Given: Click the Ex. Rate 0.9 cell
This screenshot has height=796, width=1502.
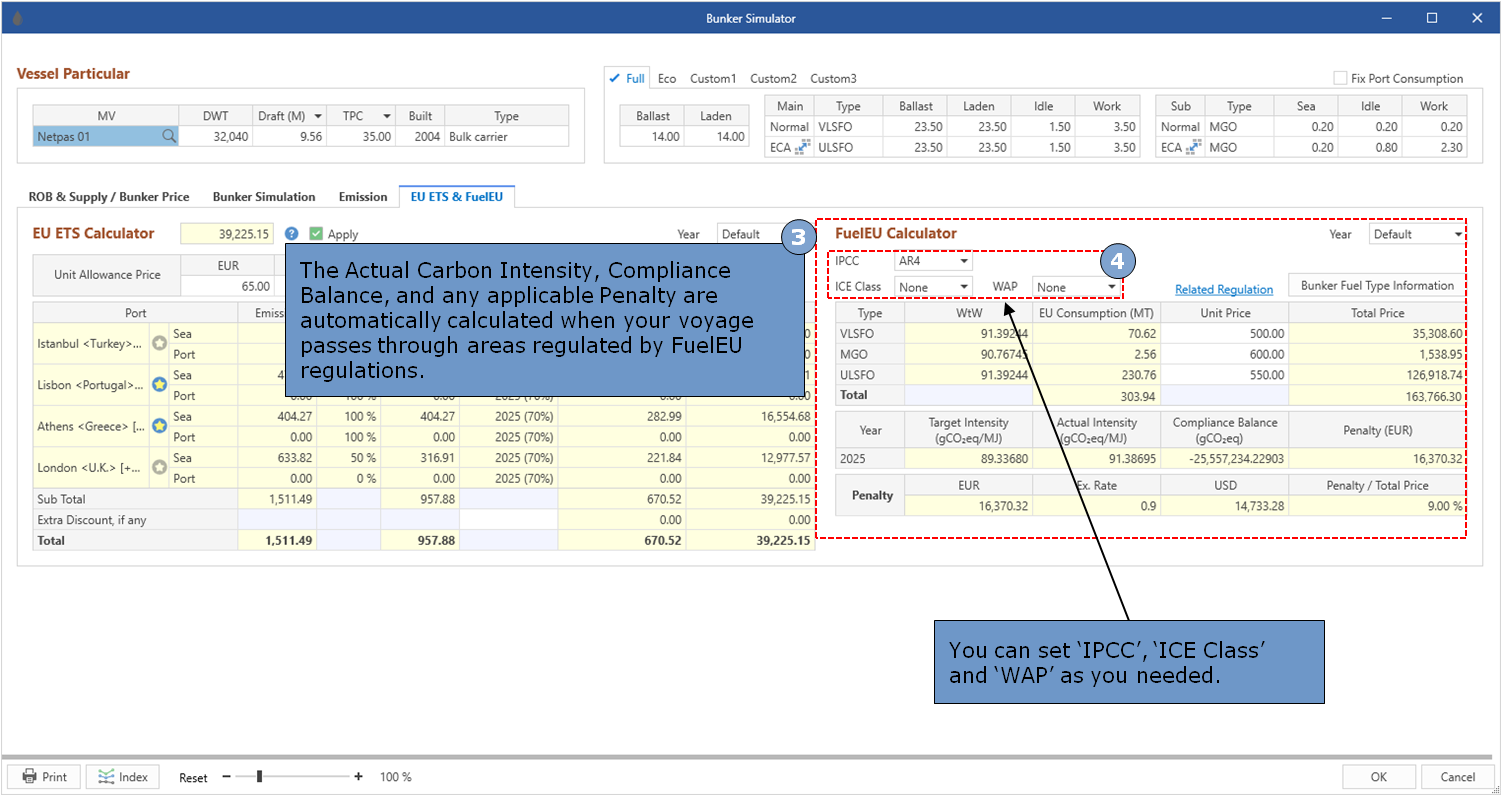Looking at the screenshot, I should 1097,506.
